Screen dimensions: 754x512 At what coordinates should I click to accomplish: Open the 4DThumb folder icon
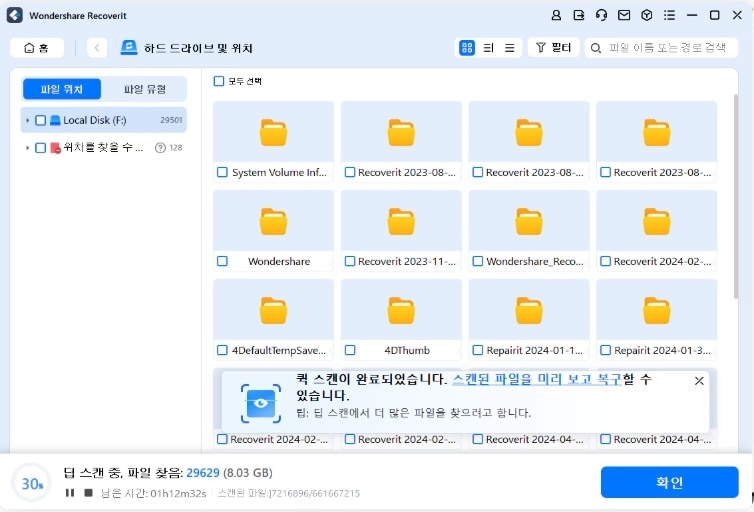[x=401, y=311]
